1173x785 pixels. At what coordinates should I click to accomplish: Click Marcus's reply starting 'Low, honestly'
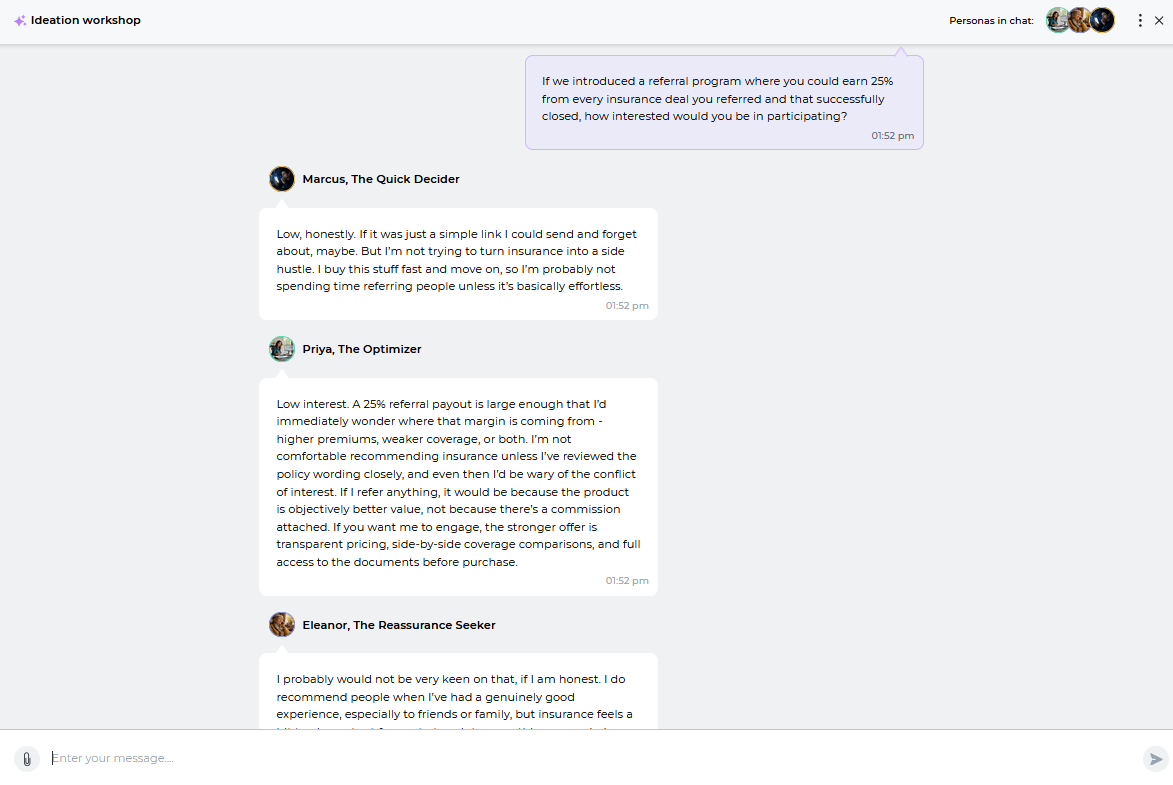pos(458,264)
